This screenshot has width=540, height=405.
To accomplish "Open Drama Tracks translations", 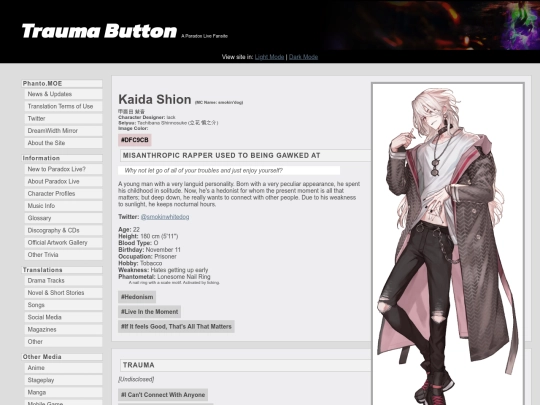I will tap(63, 281).
